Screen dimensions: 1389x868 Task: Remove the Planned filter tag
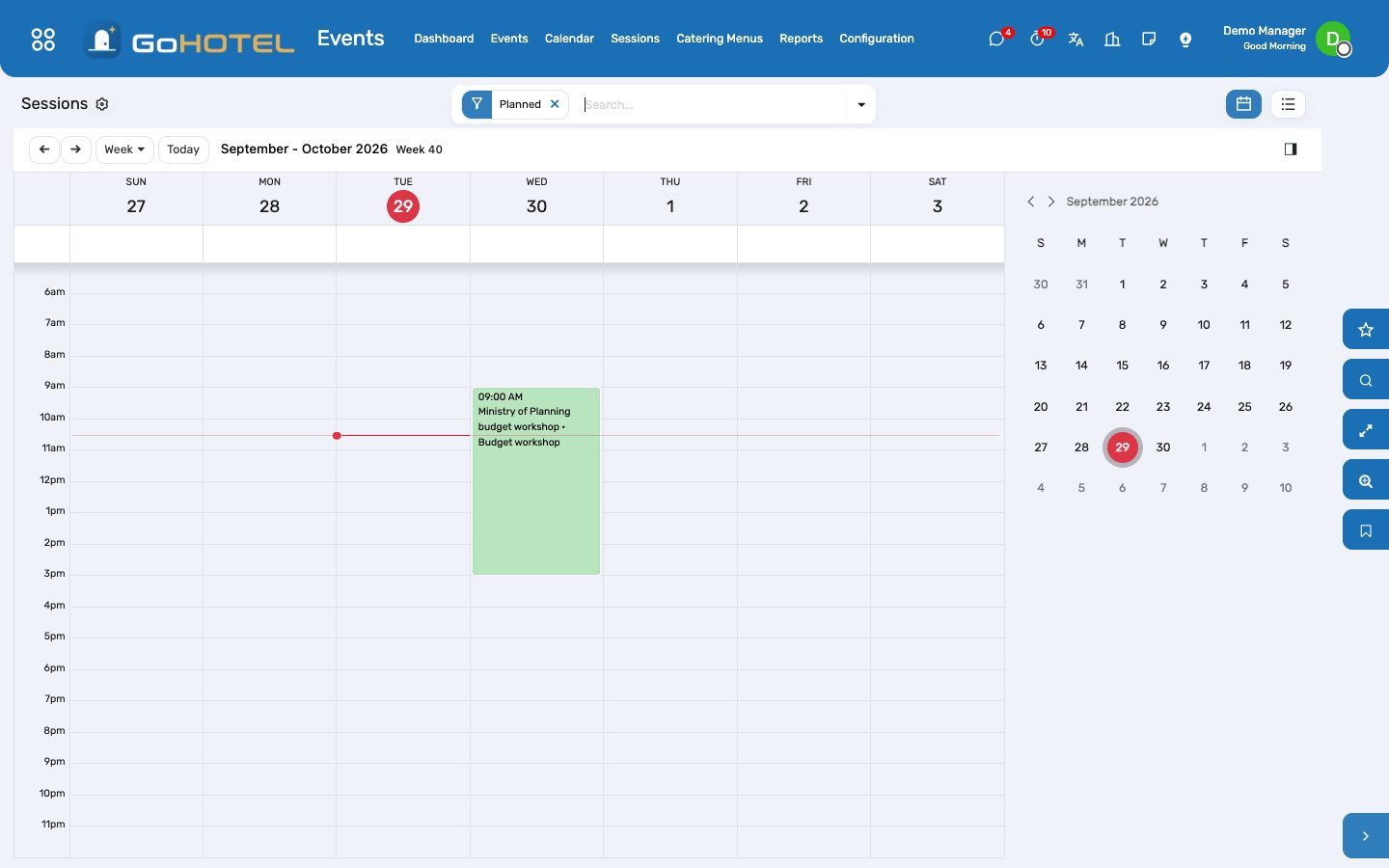pyautogui.click(x=555, y=104)
